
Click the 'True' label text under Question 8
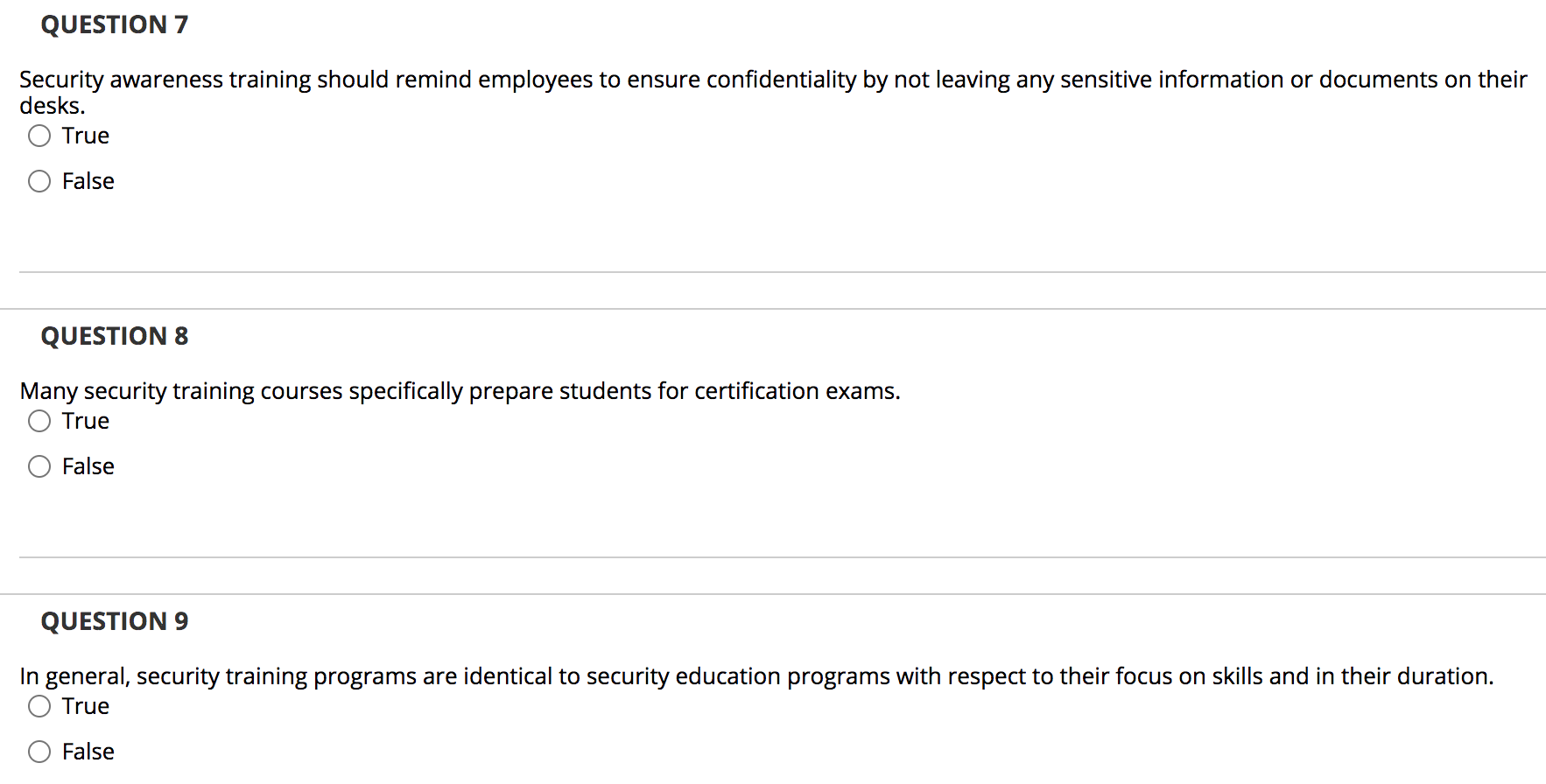coord(86,421)
